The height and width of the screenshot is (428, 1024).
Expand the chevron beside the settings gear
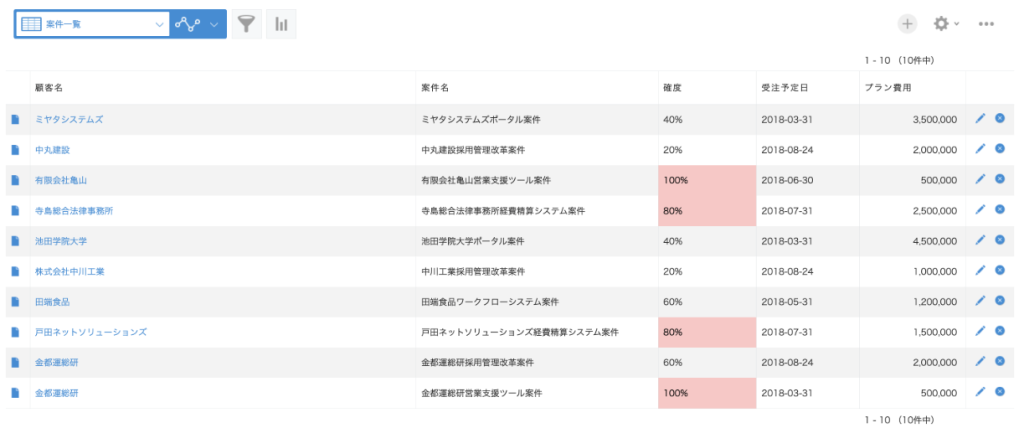(957, 24)
